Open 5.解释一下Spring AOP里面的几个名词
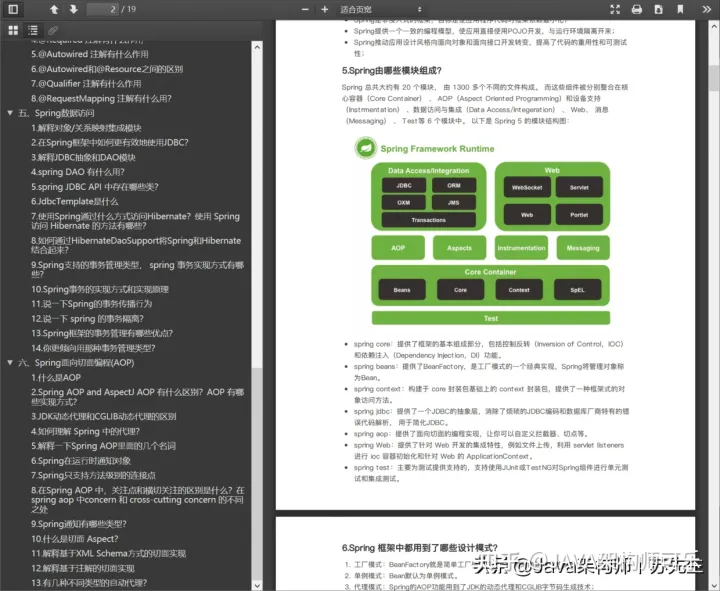This screenshot has width=720, height=591. (103, 446)
